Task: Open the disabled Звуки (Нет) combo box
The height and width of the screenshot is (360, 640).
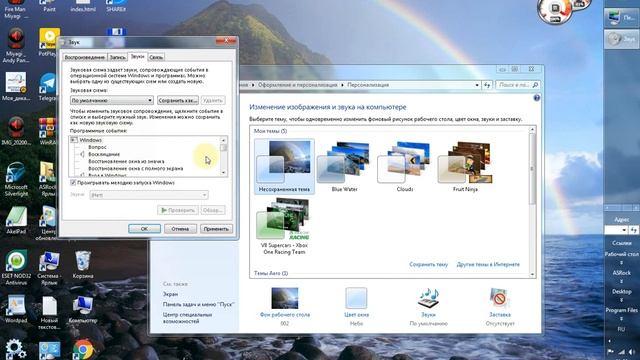Action: pyautogui.click(x=149, y=195)
